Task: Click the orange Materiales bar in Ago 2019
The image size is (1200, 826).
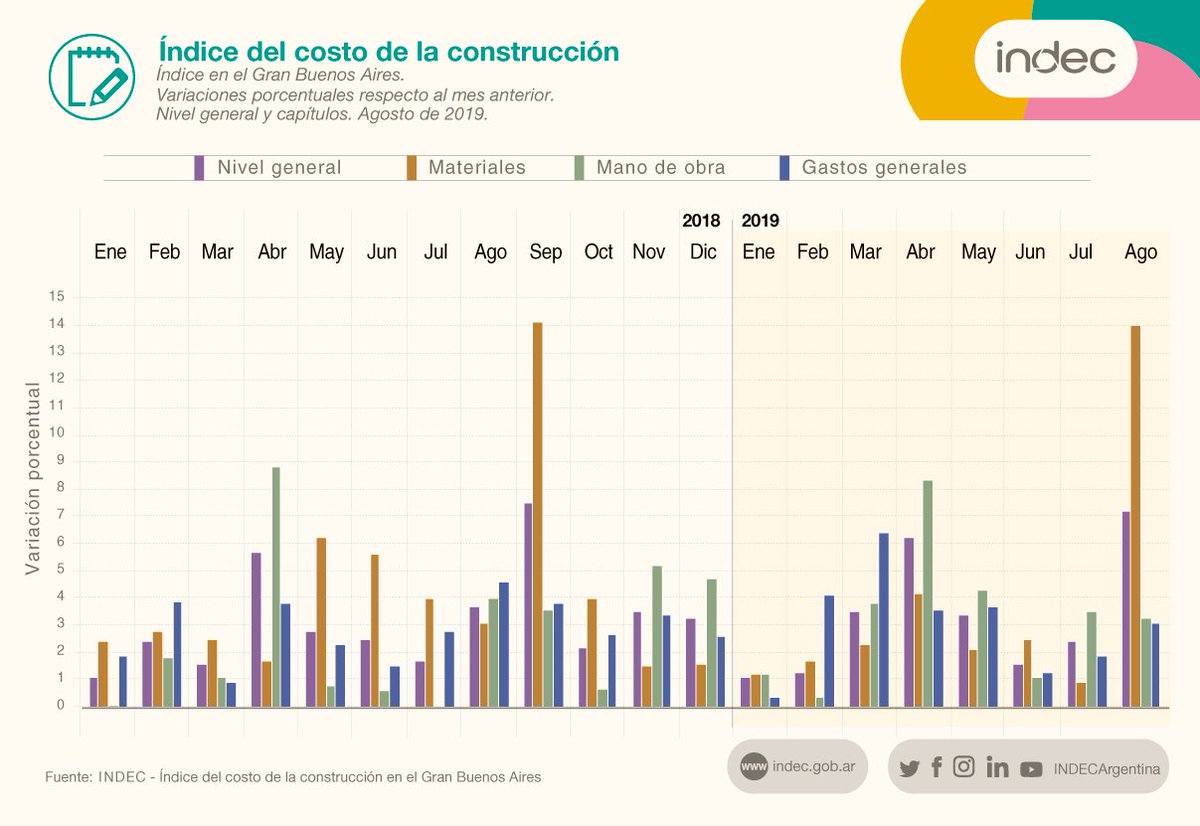Action: (1135, 516)
